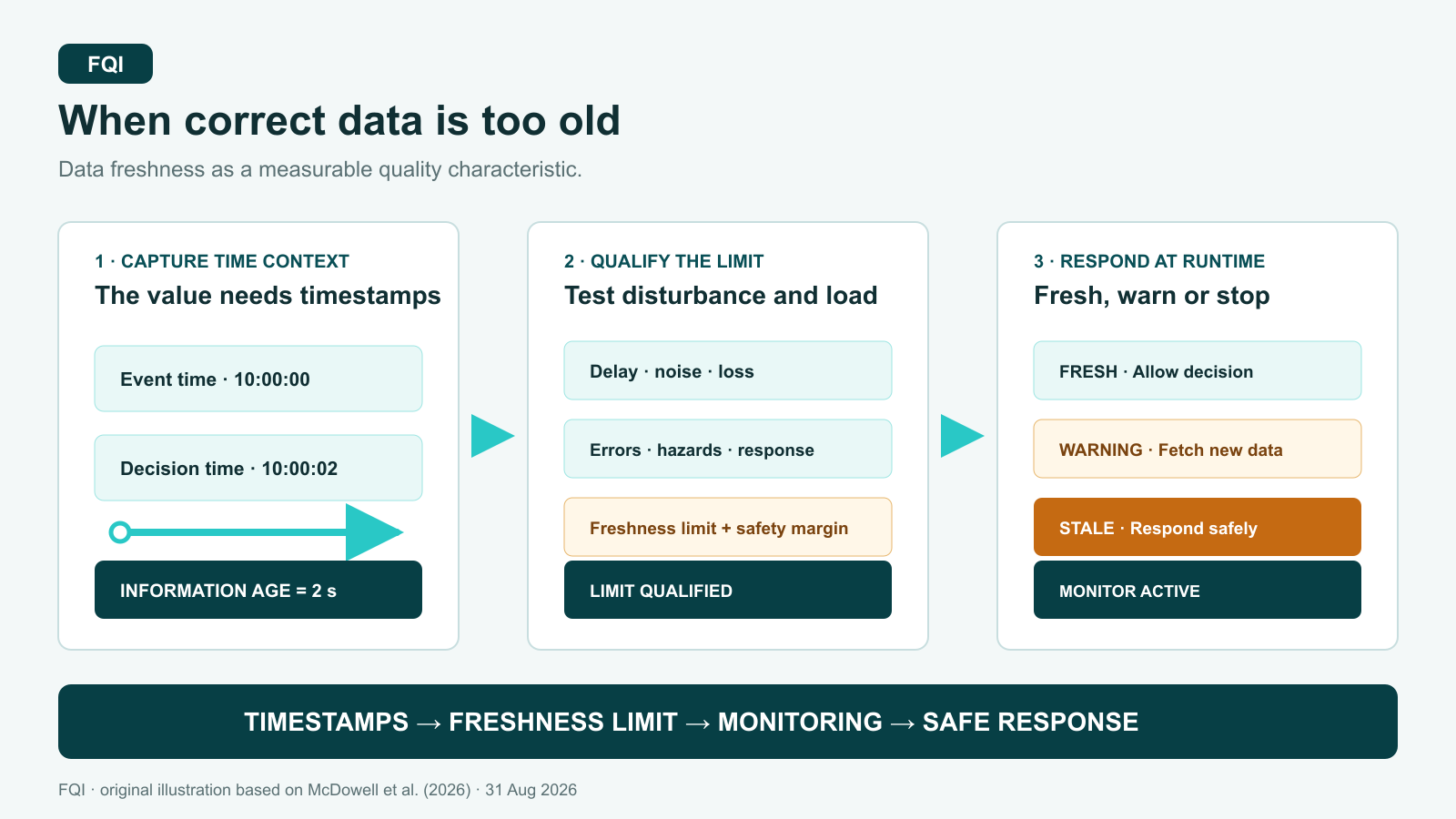Click the 'INFORMATION AGE = 2 s' bar

pos(258,590)
